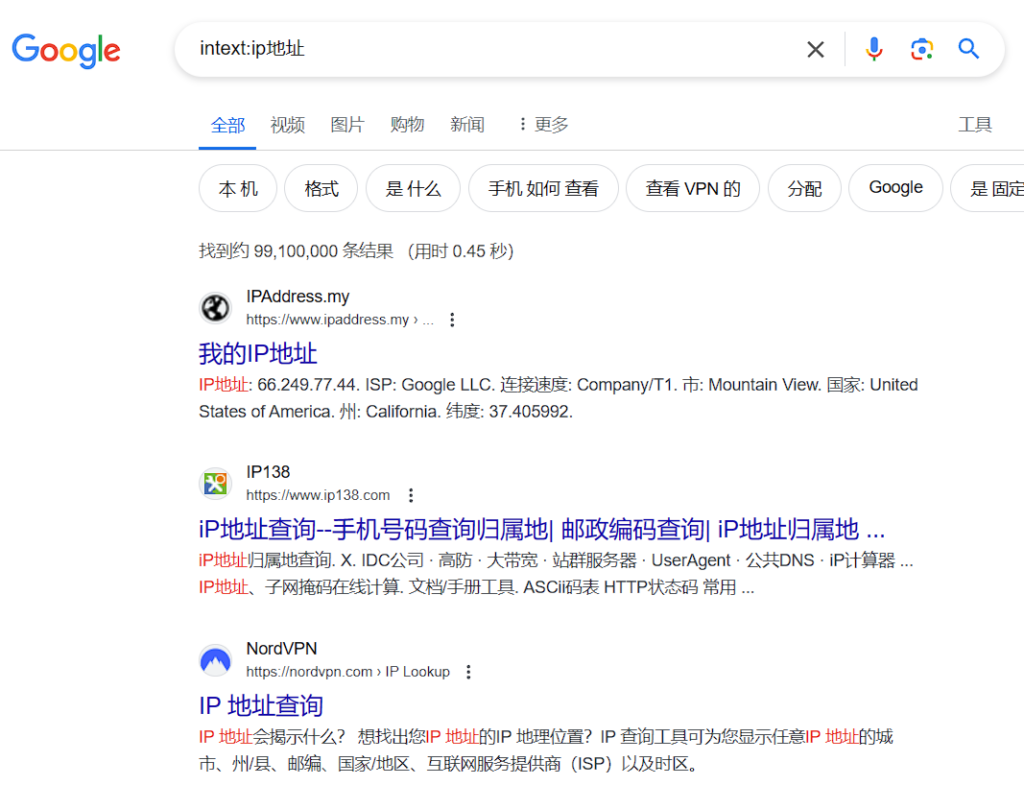
Task: Click the IP138 site favicon
Action: point(216,484)
